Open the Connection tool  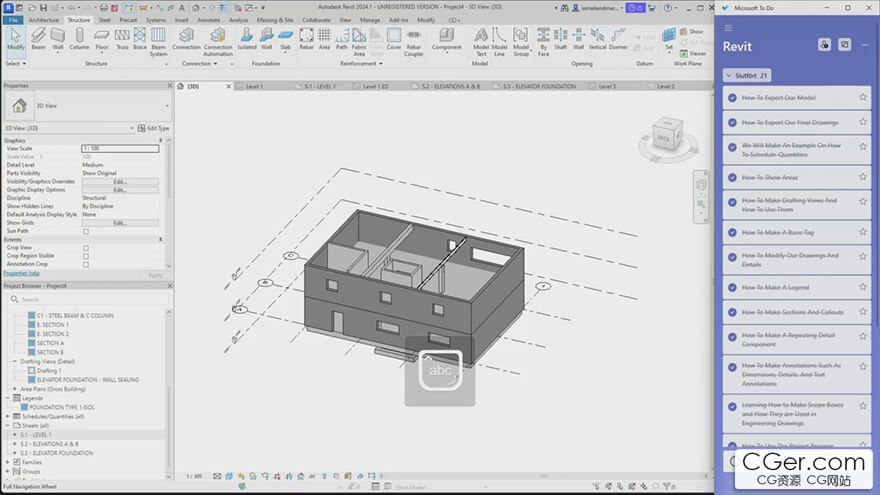[x=186, y=39]
